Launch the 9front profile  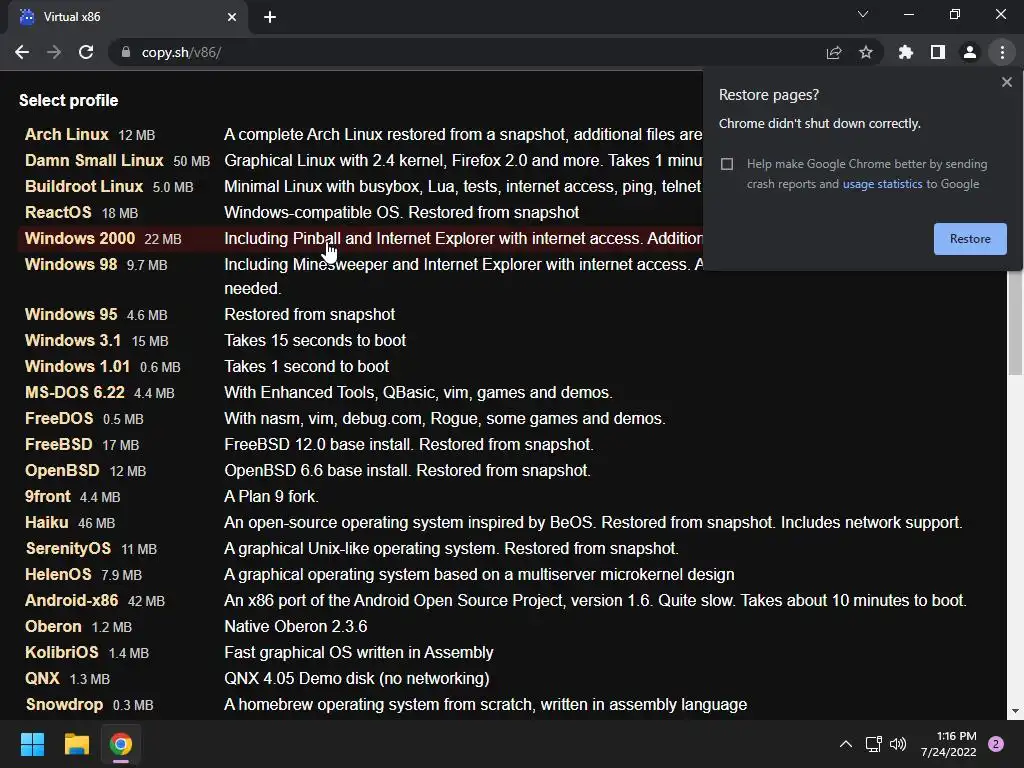tap(48, 498)
